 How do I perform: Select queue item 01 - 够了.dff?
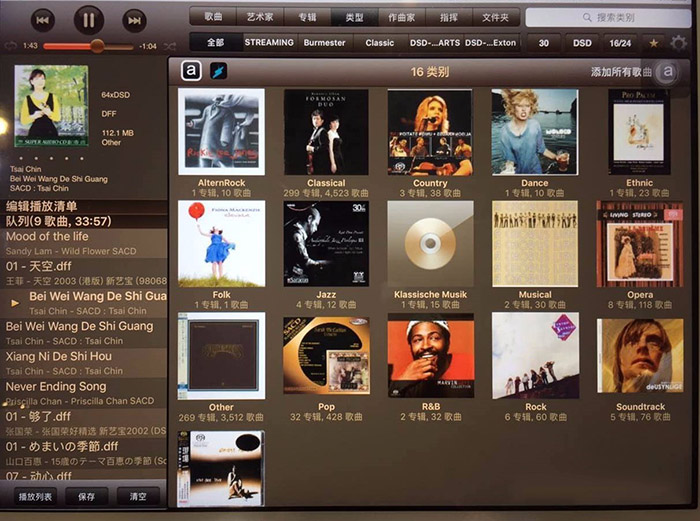(84, 423)
